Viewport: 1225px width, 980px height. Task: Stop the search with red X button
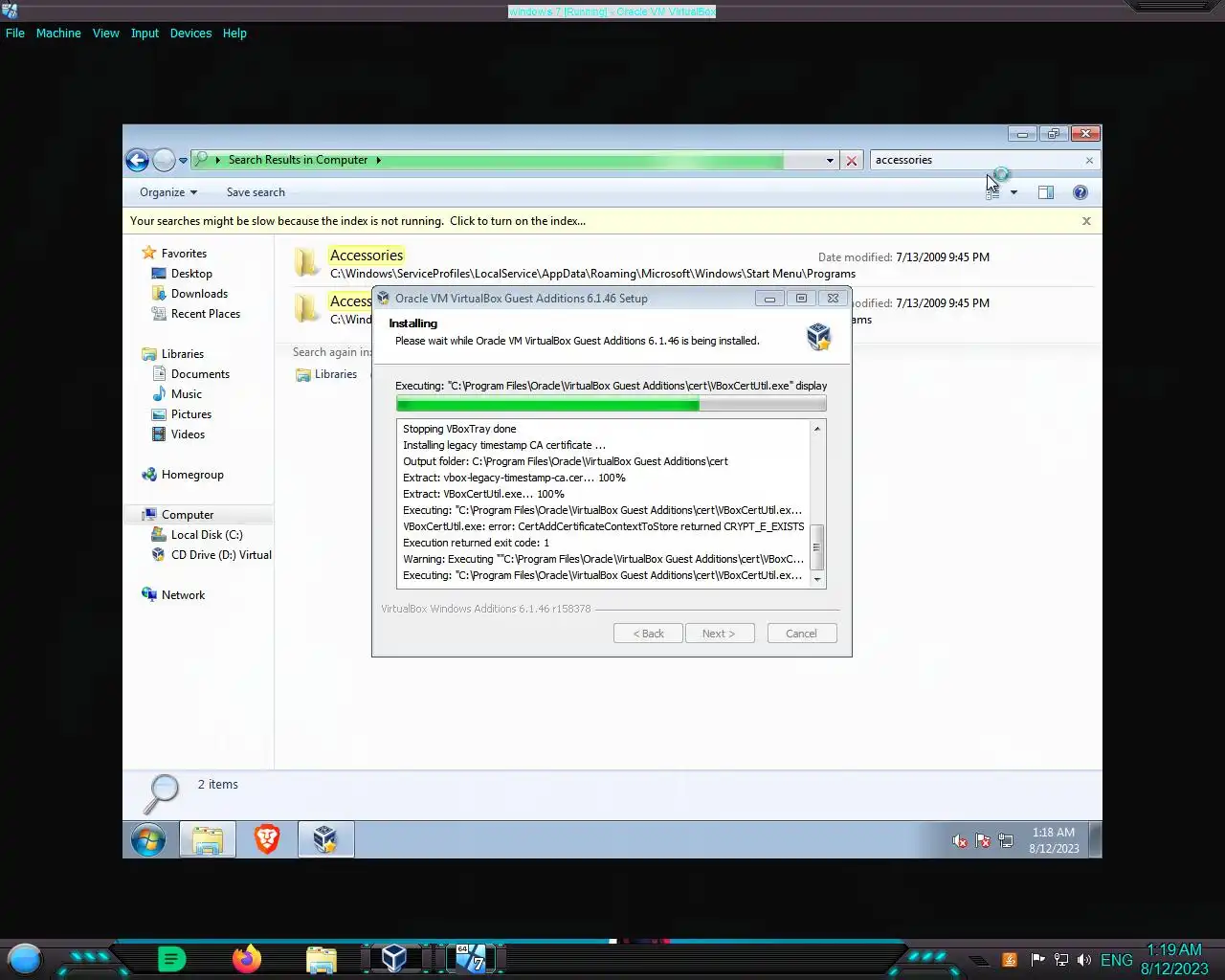(851, 161)
